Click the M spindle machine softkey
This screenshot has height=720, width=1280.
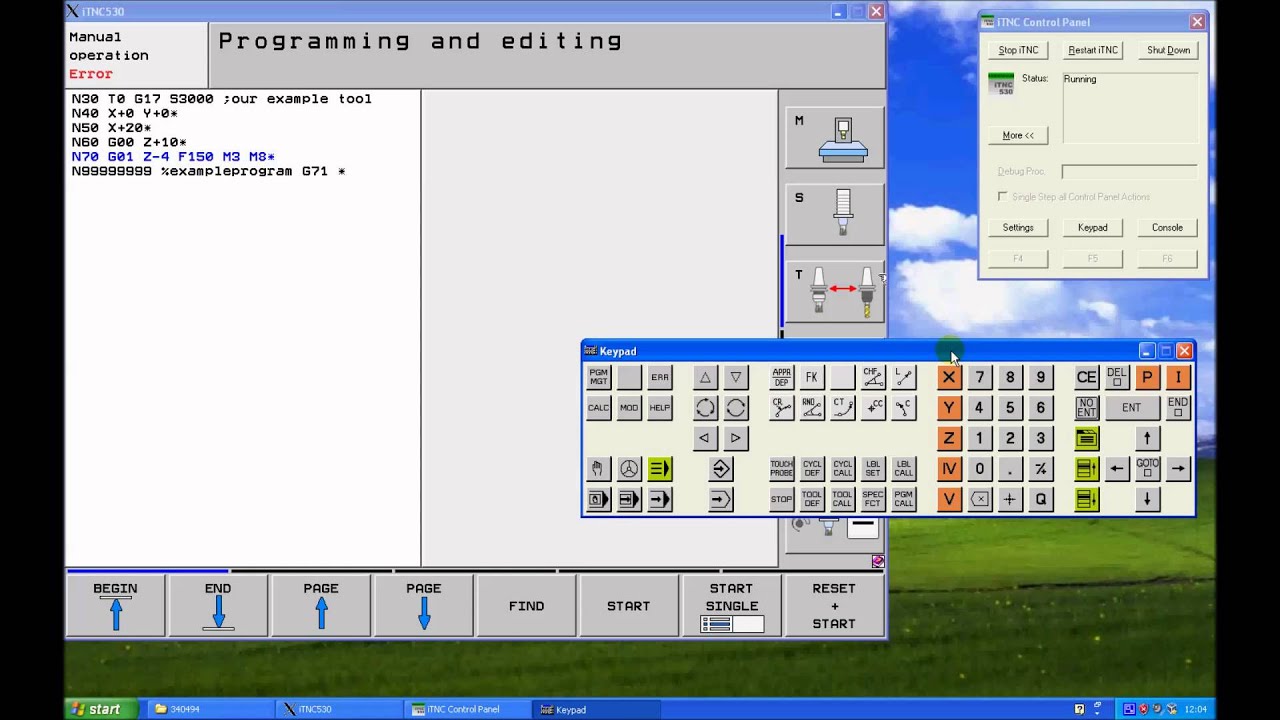tap(835, 139)
